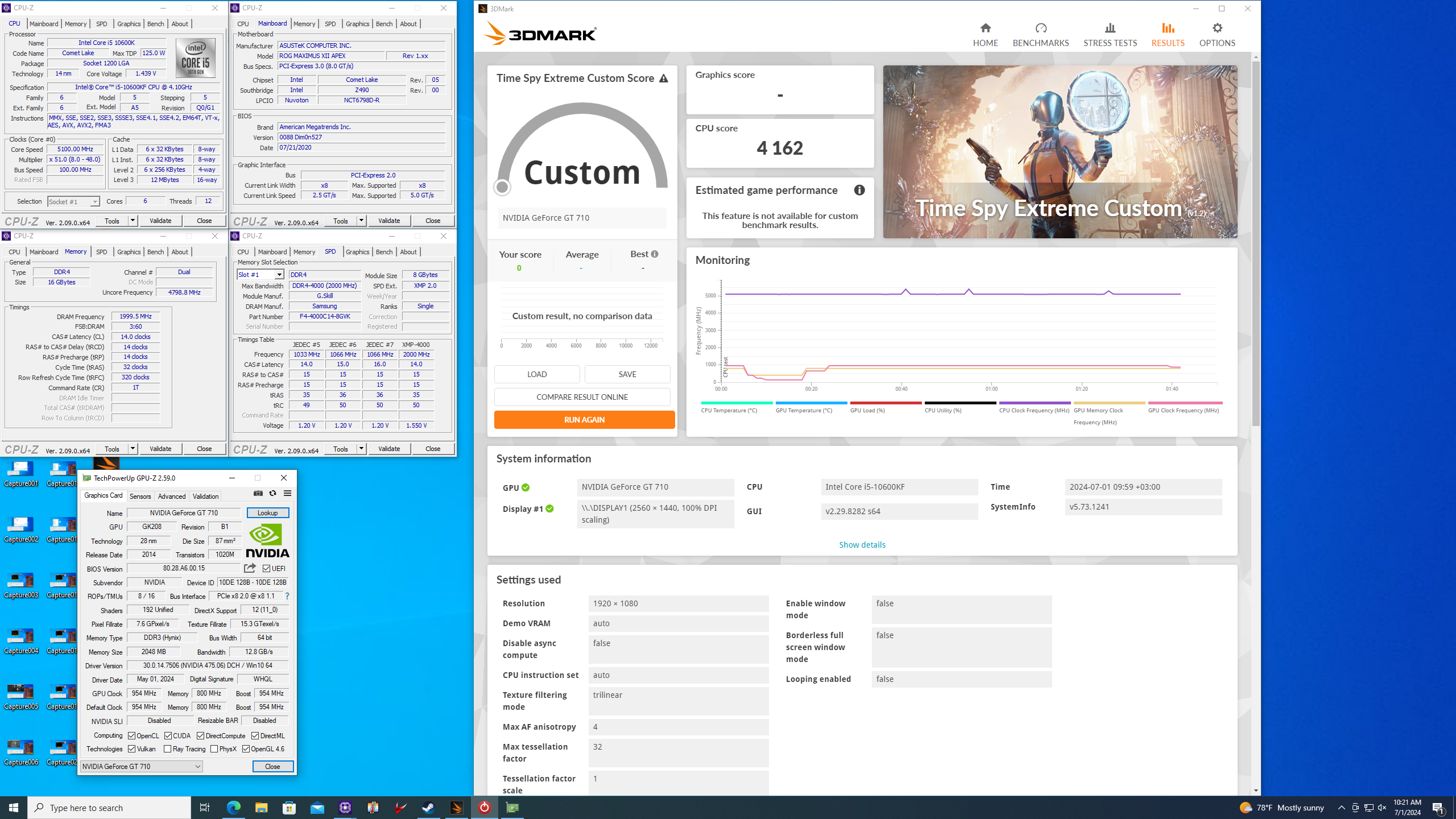1456x819 pixels.
Task: Open the 3DMark Home section
Action: (x=985, y=34)
